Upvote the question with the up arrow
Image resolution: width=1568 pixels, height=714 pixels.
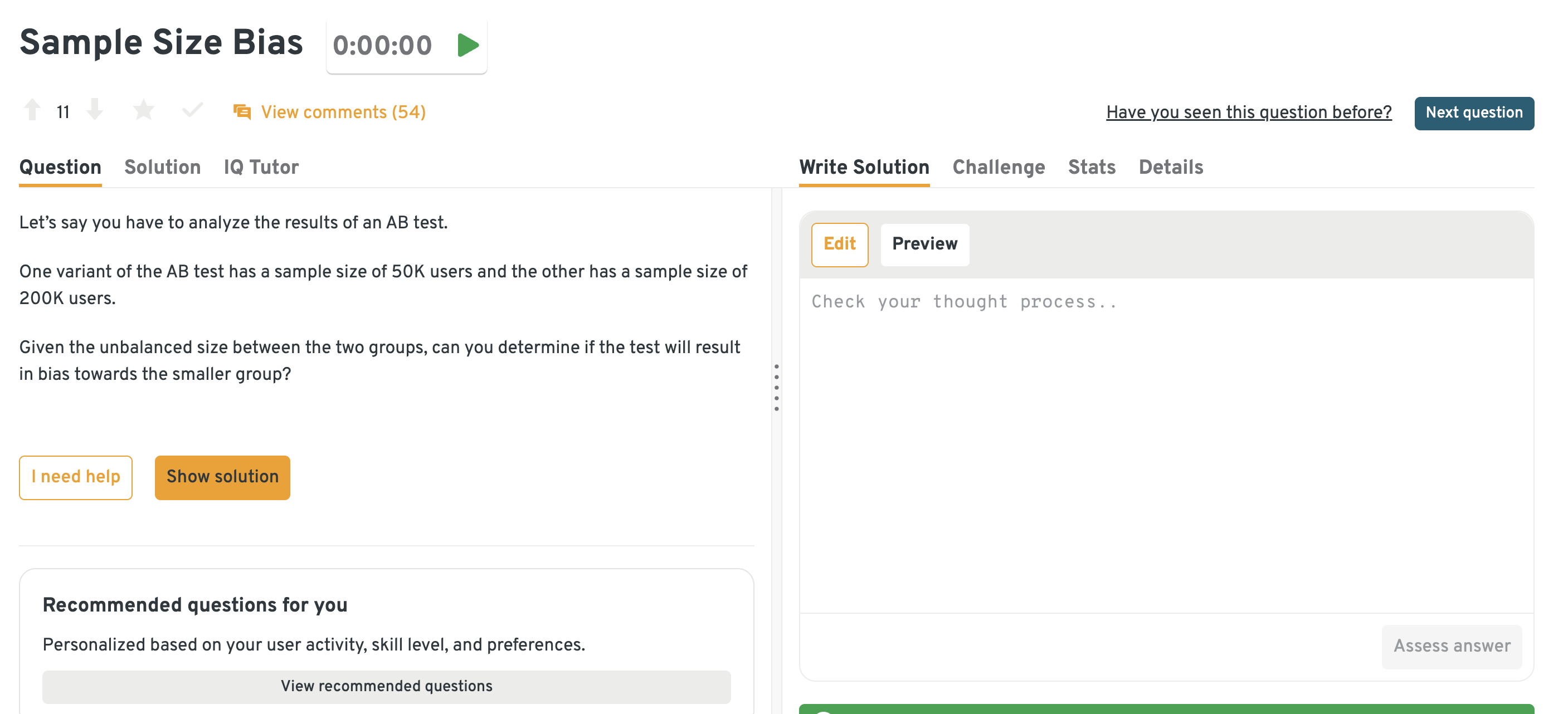click(32, 111)
